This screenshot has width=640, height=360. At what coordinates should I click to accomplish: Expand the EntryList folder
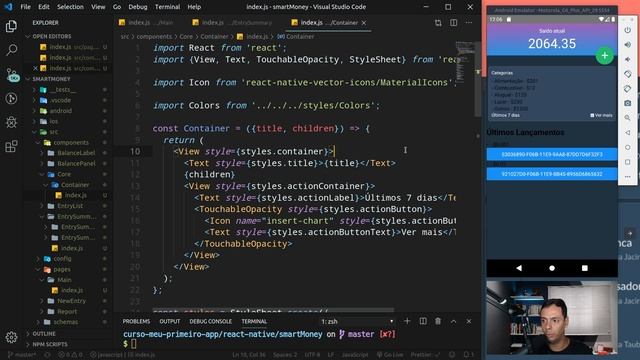click(70, 206)
